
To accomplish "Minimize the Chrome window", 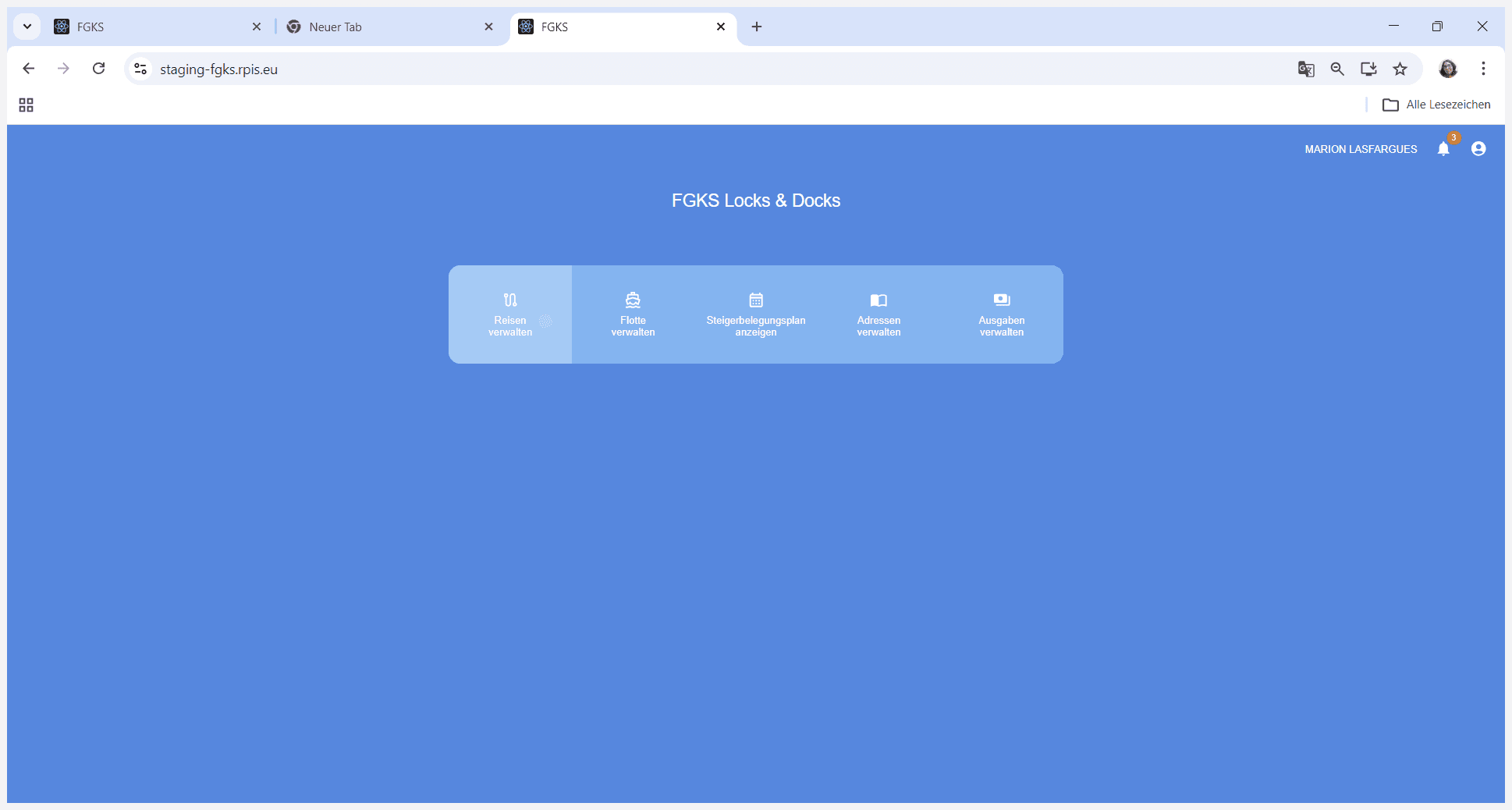I will pyautogui.click(x=1393, y=26).
